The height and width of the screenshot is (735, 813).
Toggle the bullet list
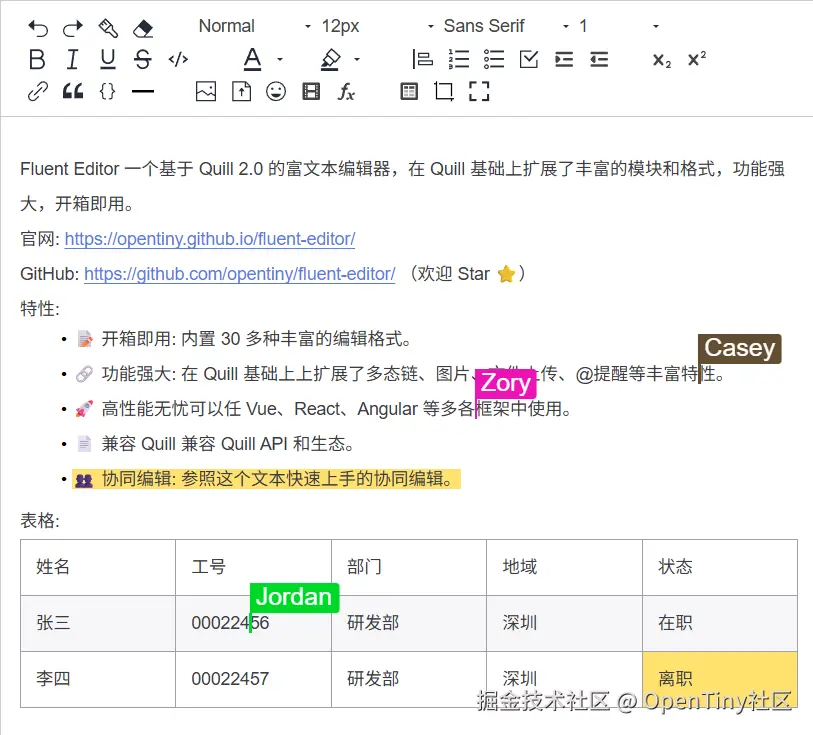point(494,59)
